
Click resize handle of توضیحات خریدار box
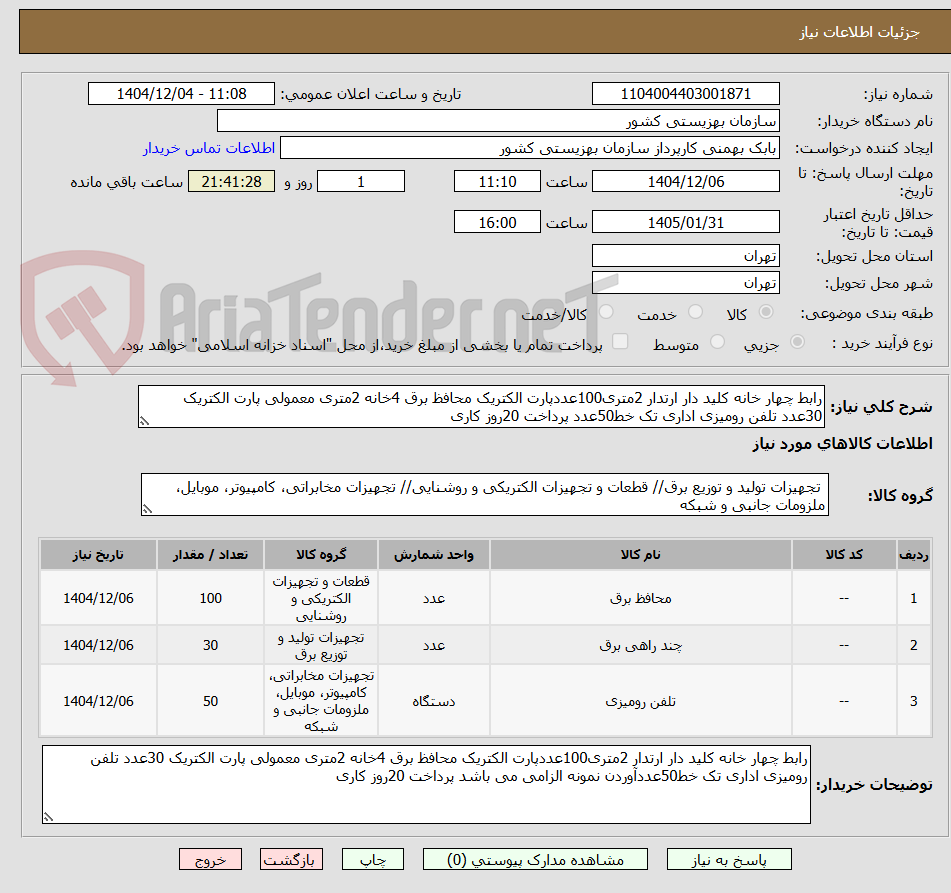49,817
